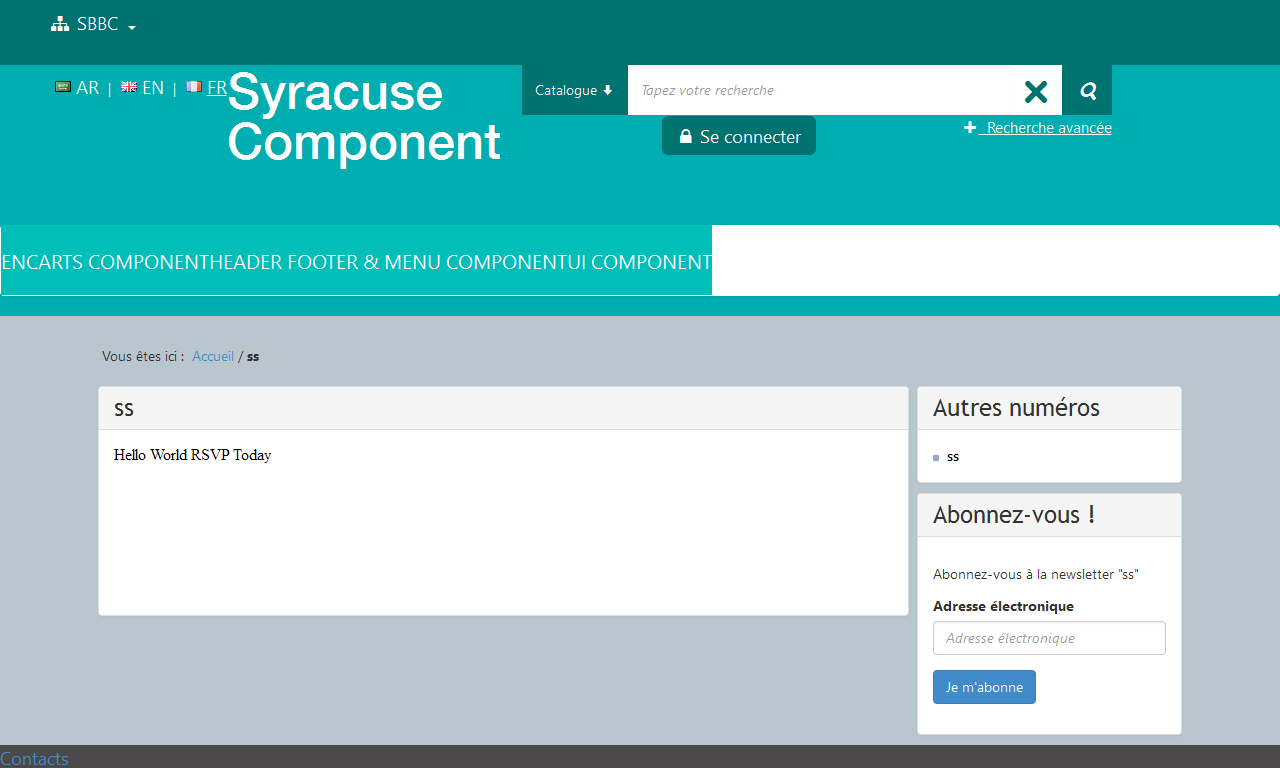
Task: Open the ss issue under Autres numéros
Action: (x=953, y=456)
